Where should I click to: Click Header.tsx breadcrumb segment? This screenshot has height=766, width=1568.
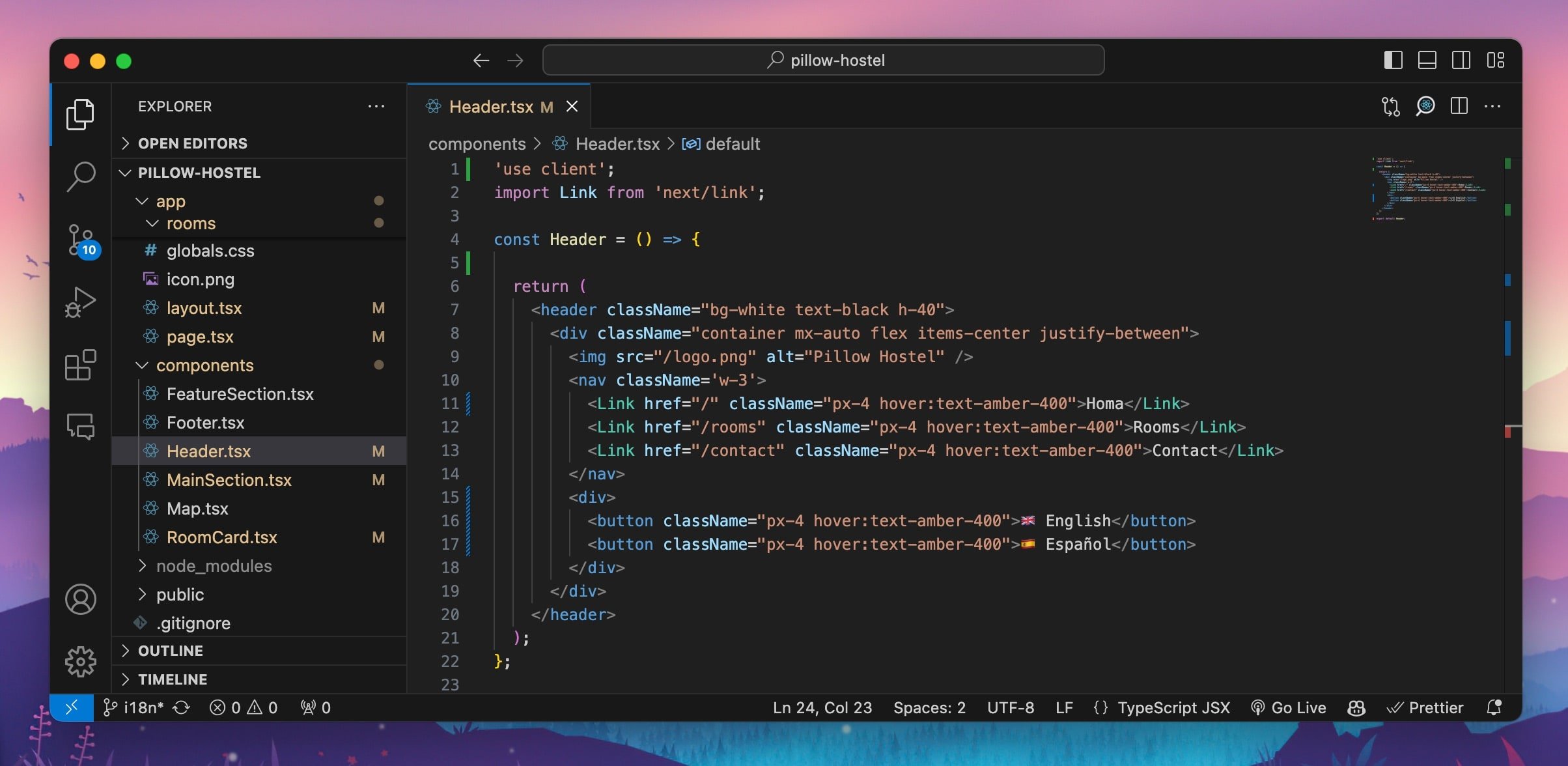(x=606, y=144)
